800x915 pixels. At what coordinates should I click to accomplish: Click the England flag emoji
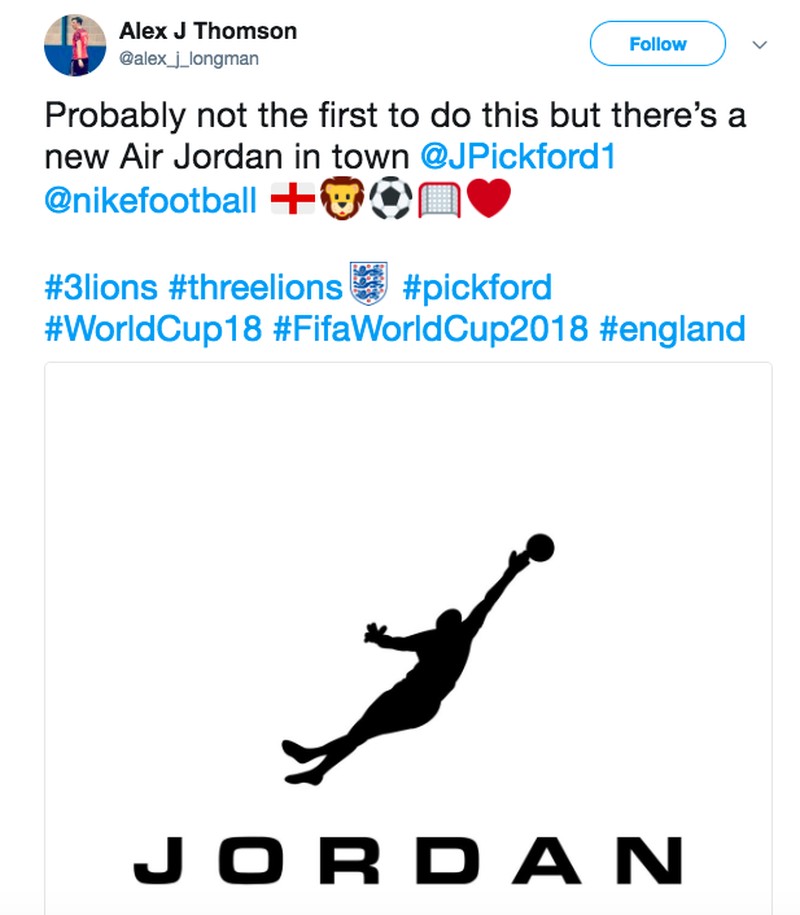click(293, 200)
